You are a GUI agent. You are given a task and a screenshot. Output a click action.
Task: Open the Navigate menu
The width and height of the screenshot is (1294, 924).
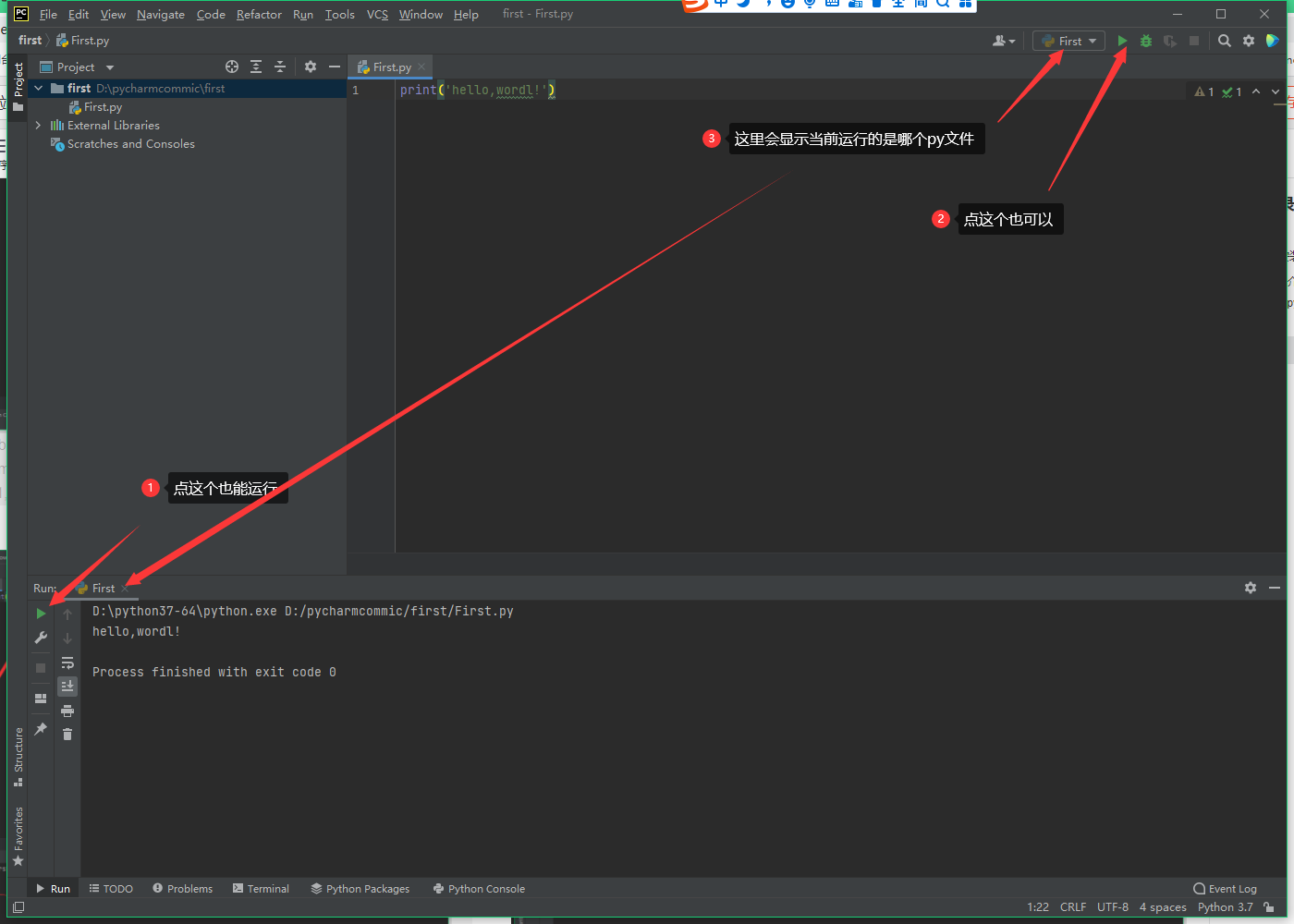click(x=161, y=14)
